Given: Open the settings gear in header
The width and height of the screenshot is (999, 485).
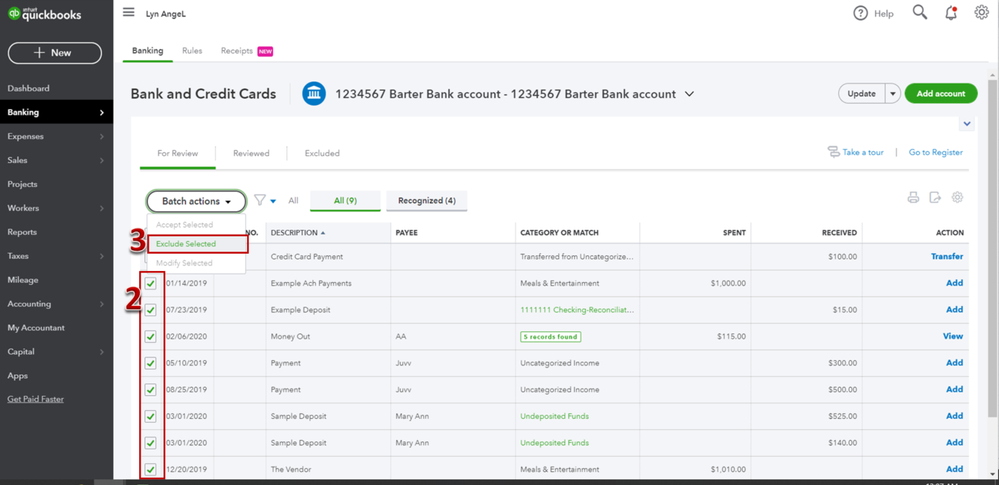Looking at the screenshot, I should (x=981, y=13).
